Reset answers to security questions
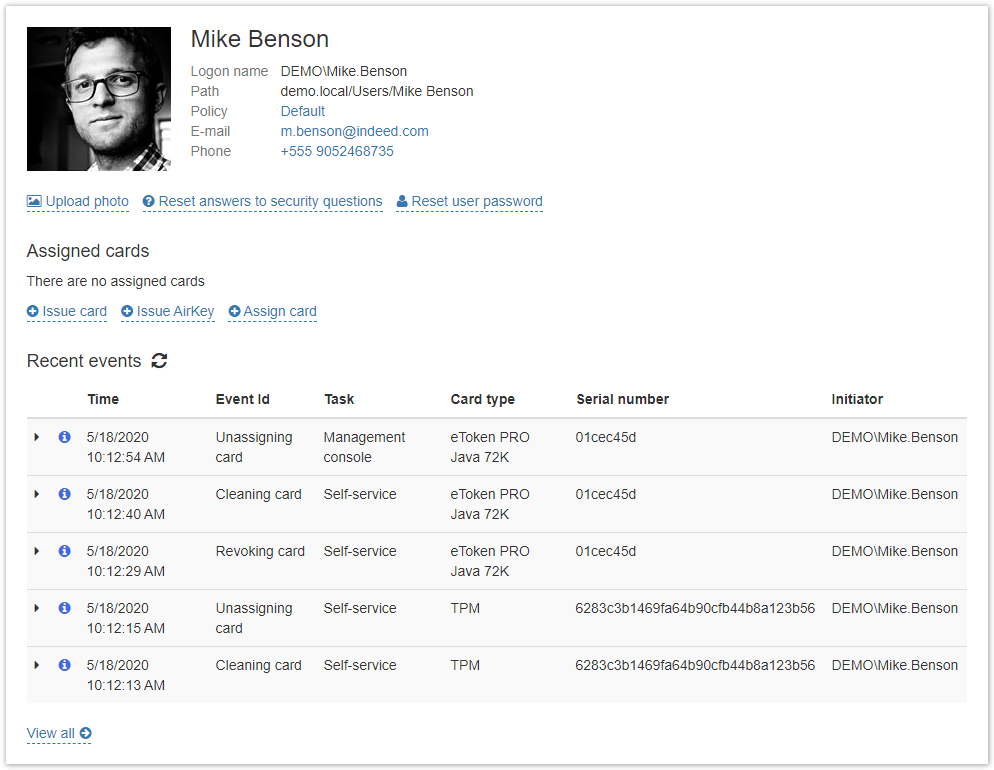This screenshot has height=770, width=994. [262, 202]
